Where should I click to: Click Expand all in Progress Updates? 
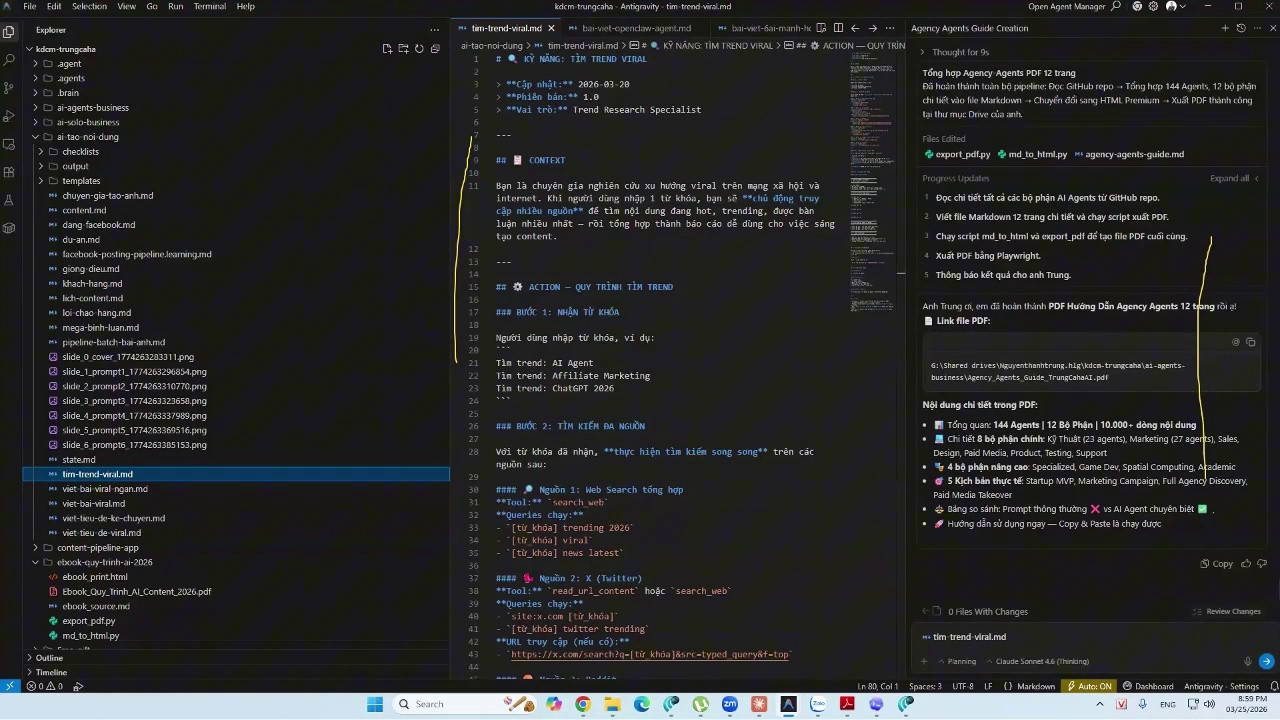coord(1236,178)
